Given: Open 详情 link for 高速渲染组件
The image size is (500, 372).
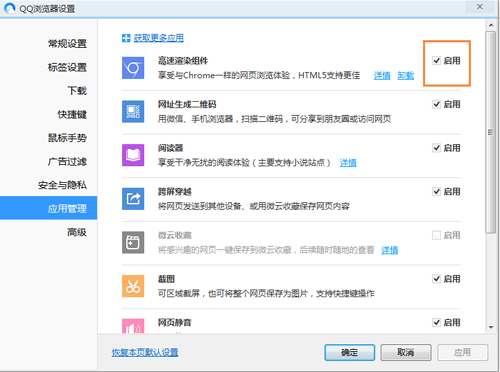Looking at the screenshot, I should click(382, 76).
